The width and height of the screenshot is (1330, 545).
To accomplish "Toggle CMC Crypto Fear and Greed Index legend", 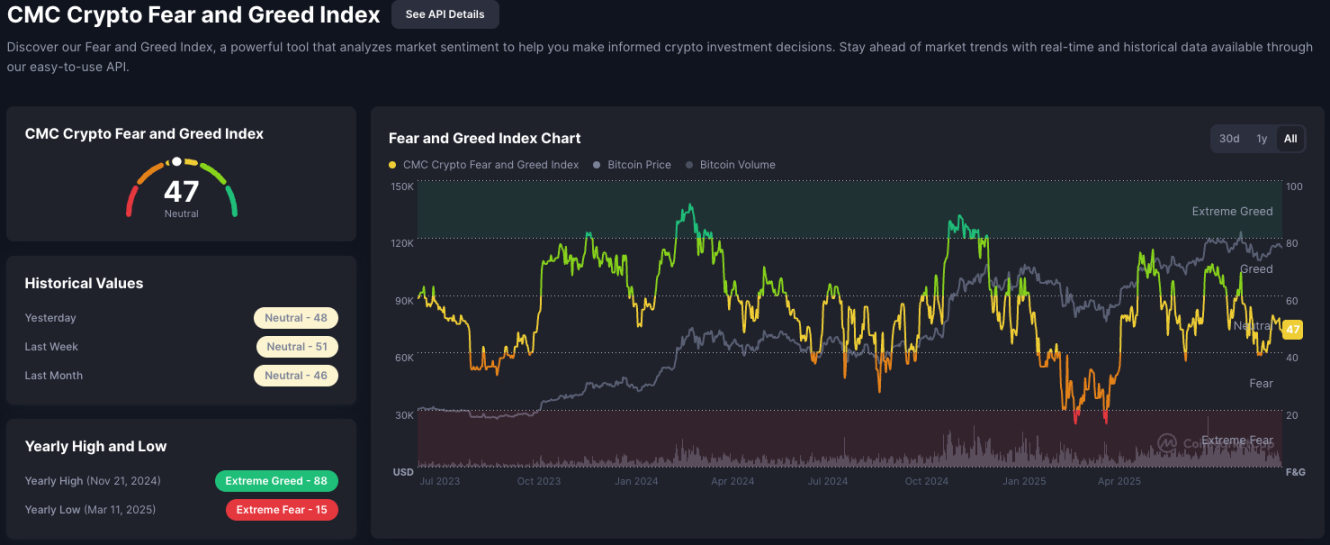I will 490,165.
